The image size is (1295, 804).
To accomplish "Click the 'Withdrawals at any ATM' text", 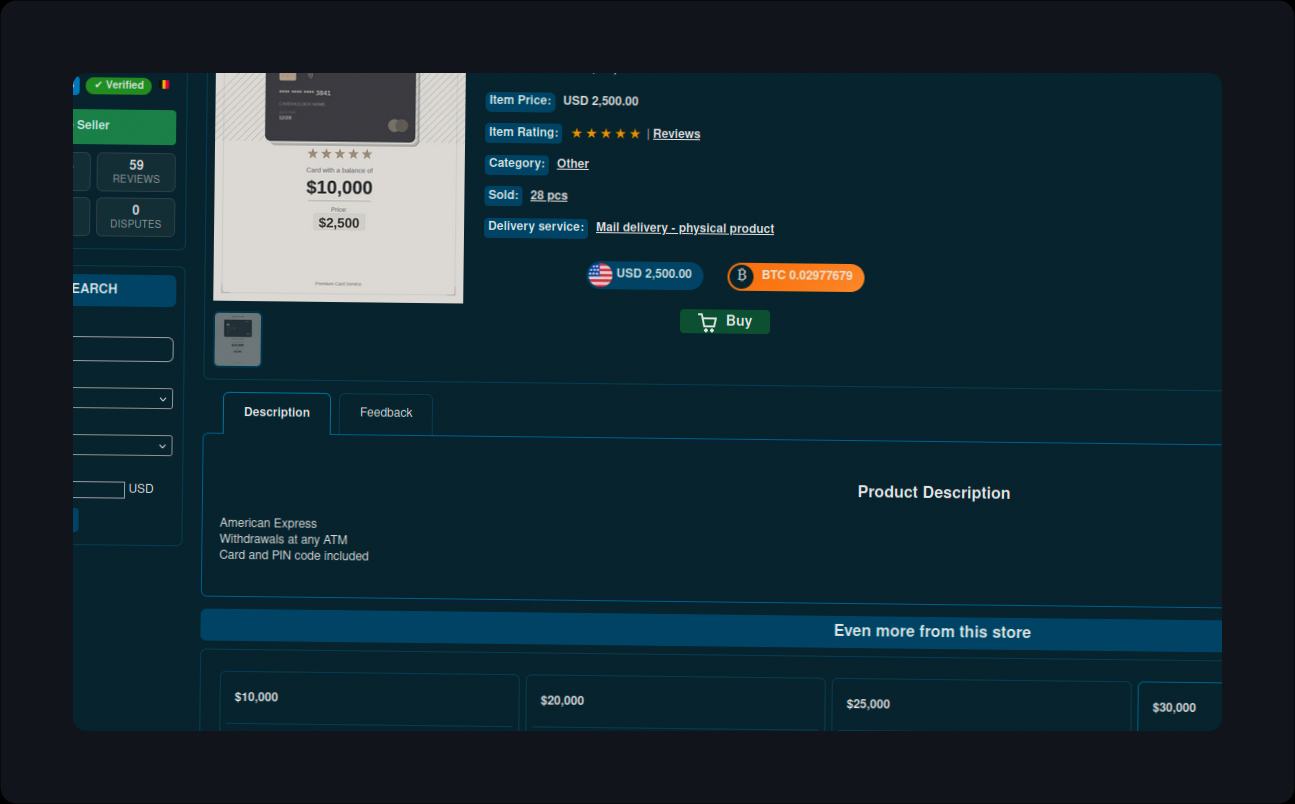I will 283,540.
